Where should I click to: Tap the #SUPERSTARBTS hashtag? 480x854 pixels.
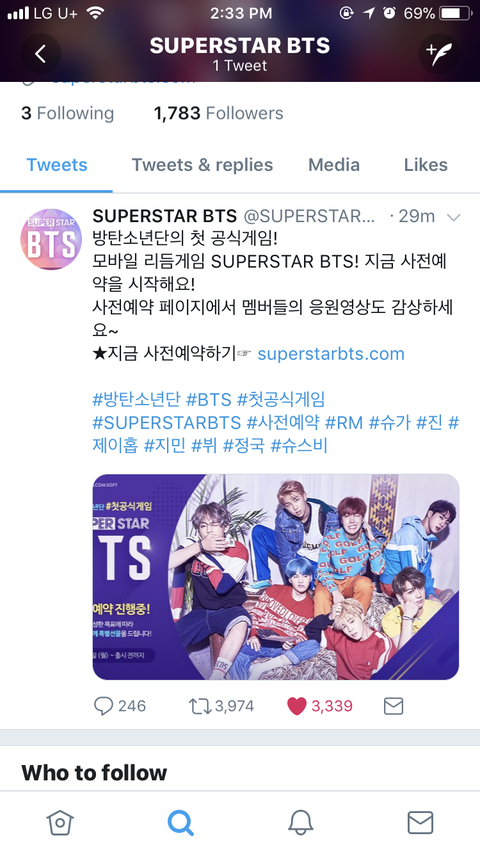coord(167,422)
